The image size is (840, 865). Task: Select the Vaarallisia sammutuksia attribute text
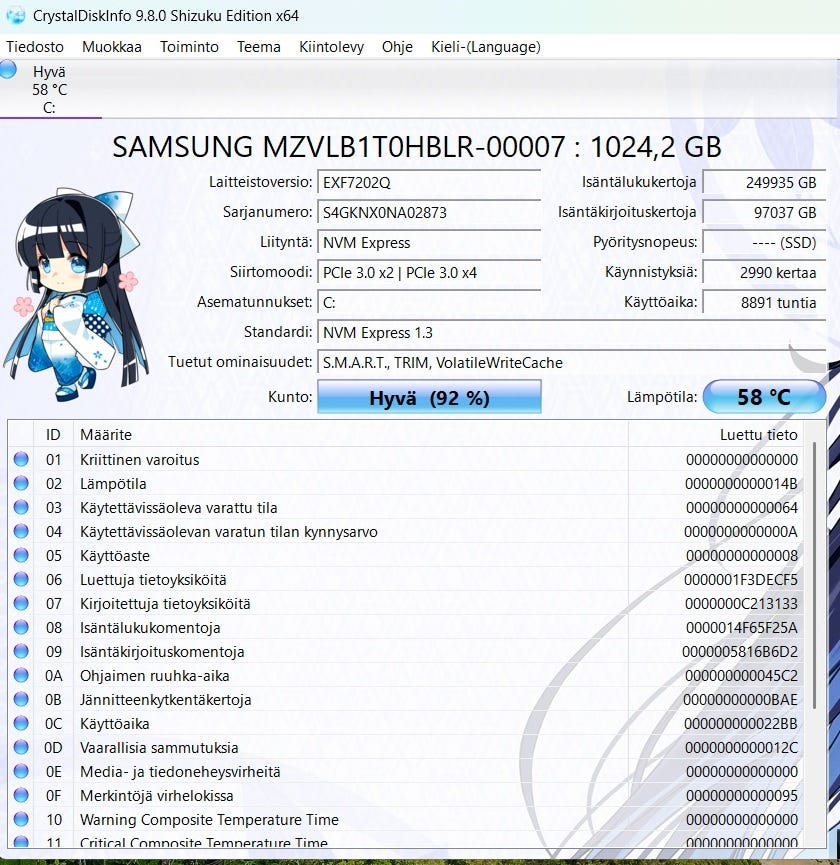[159, 747]
